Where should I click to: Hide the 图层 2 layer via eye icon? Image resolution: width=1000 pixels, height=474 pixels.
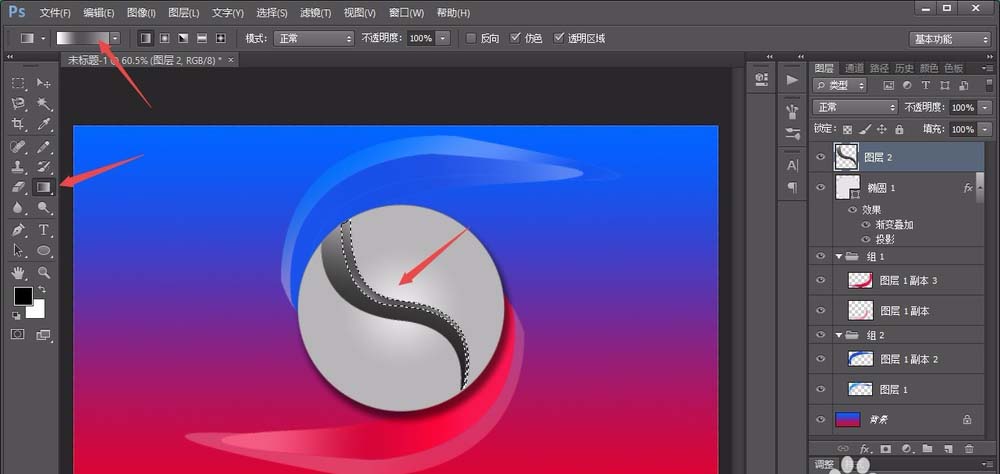pos(820,157)
